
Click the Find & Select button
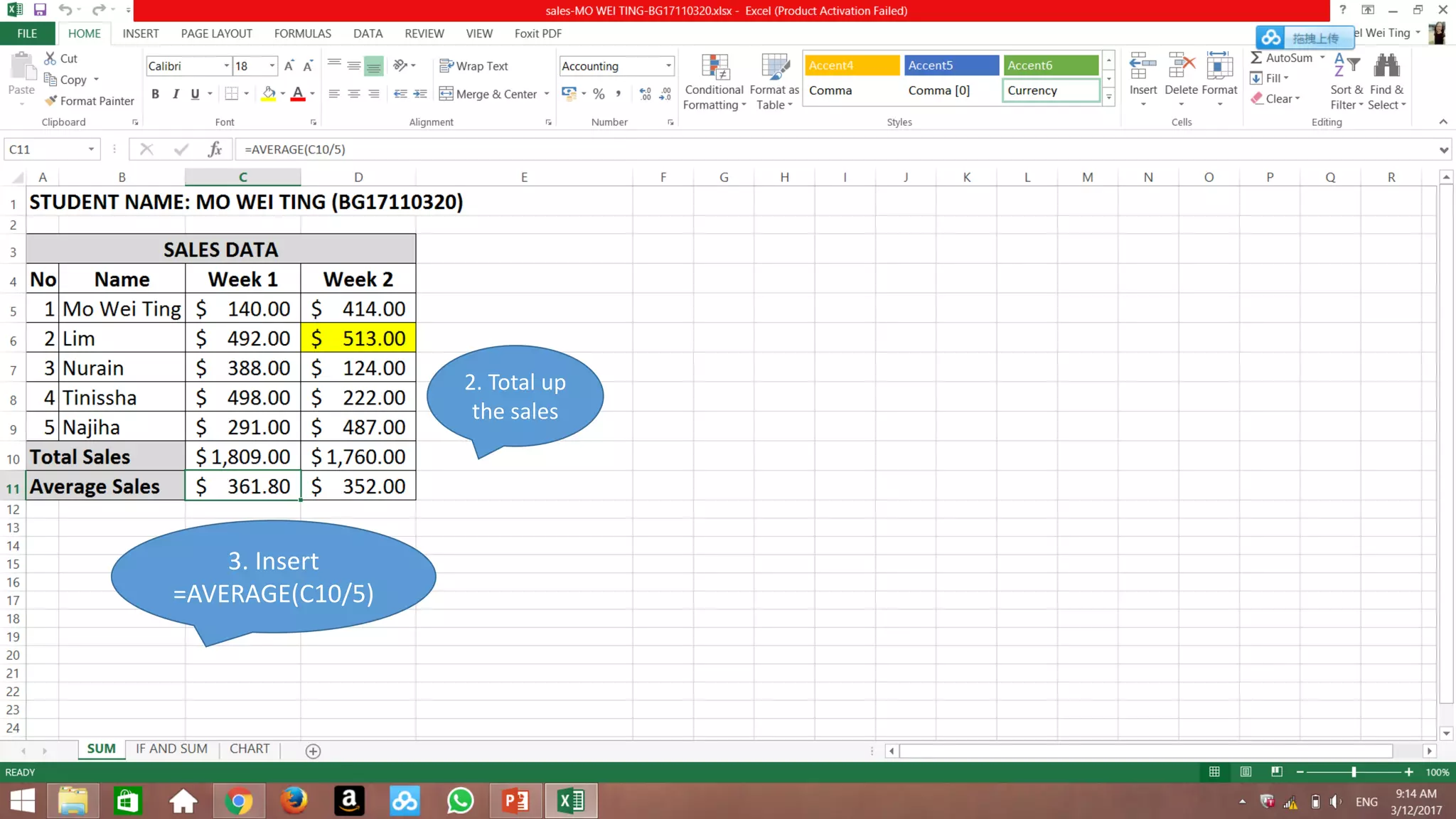point(1387,82)
